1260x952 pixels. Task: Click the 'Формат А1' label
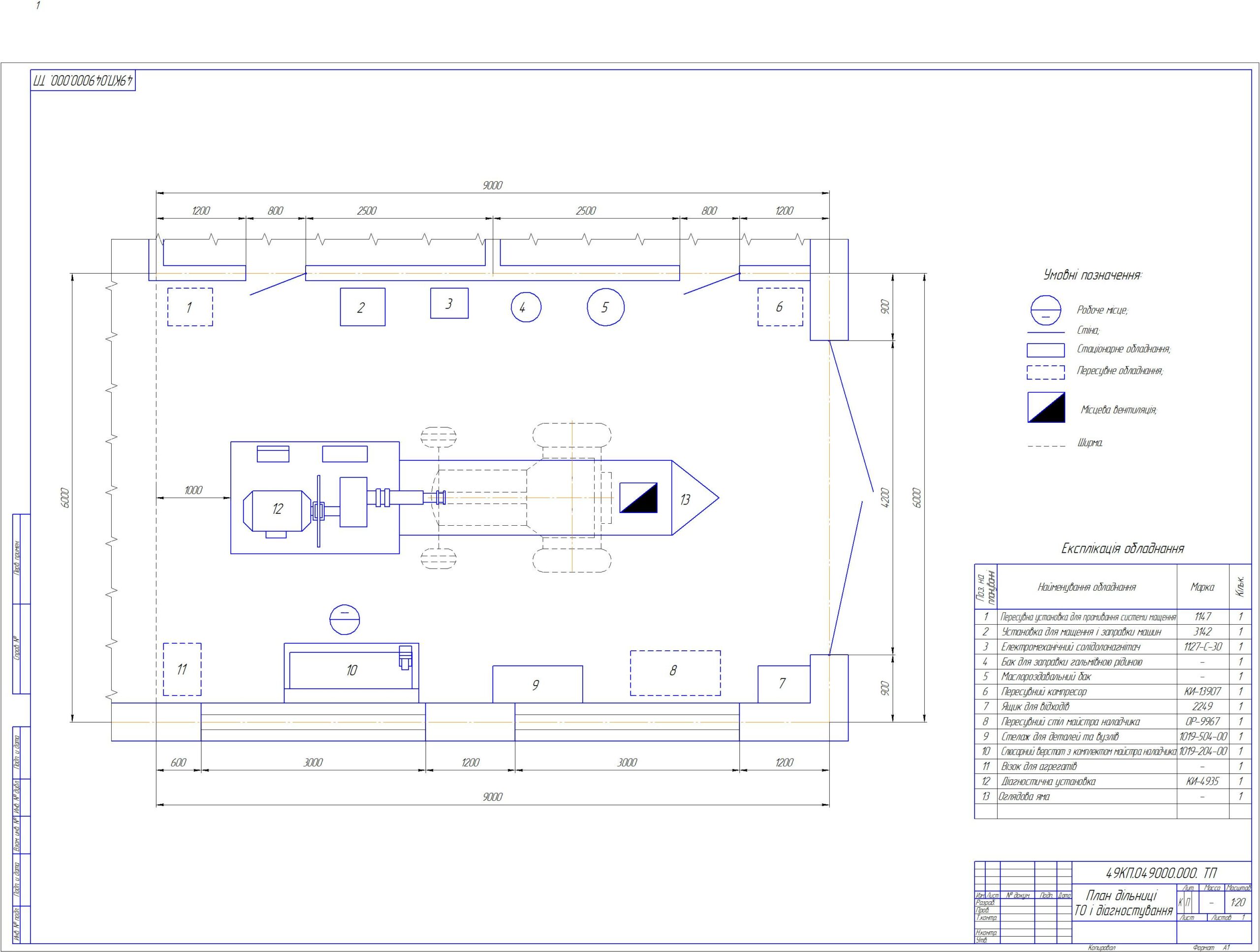click(x=1212, y=948)
